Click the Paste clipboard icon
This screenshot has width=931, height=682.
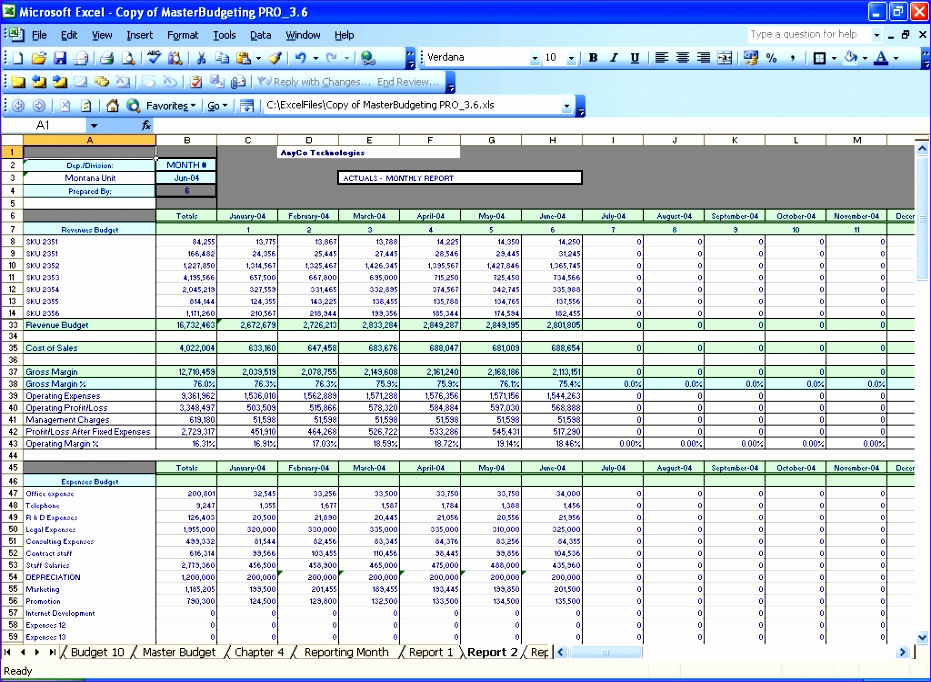(x=243, y=58)
